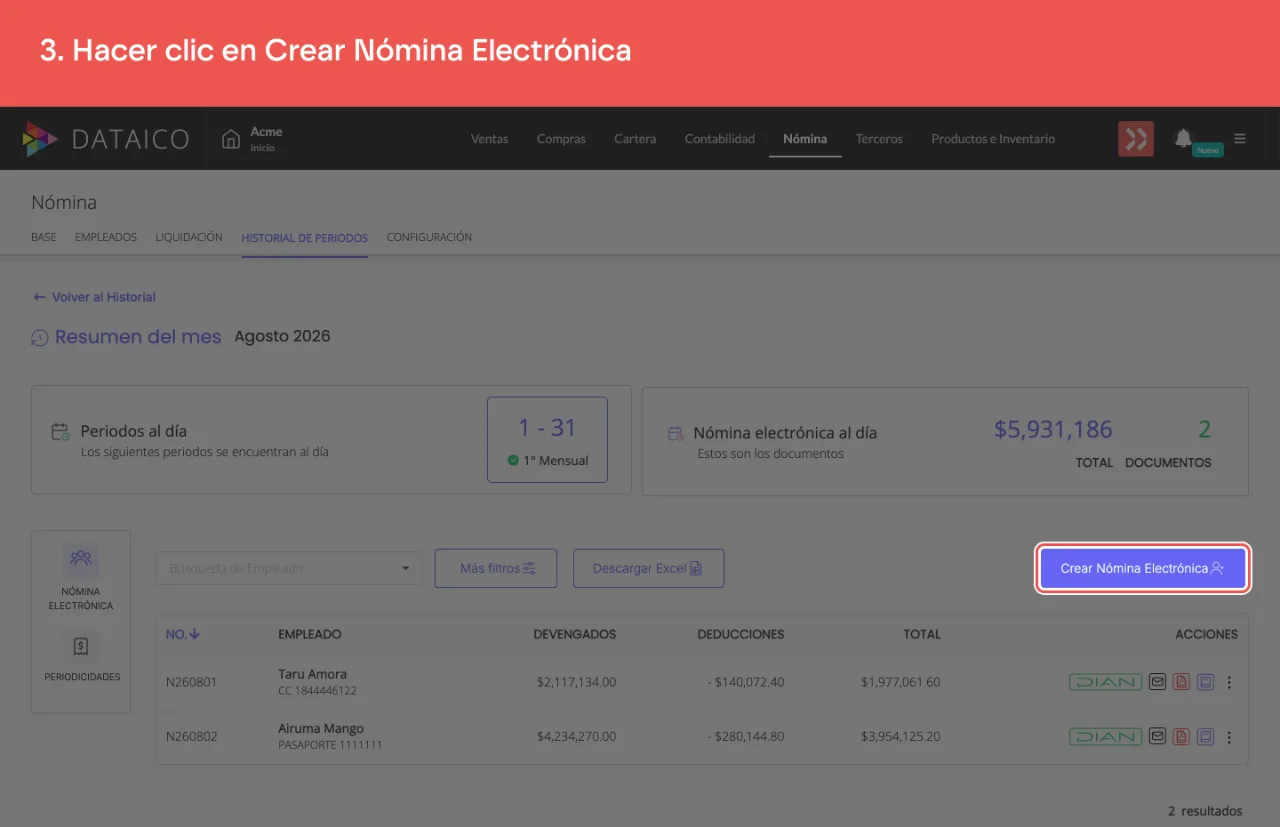The height and width of the screenshot is (827, 1280).
Task: Send email for Airuma Mango payroll
Action: (1158, 737)
